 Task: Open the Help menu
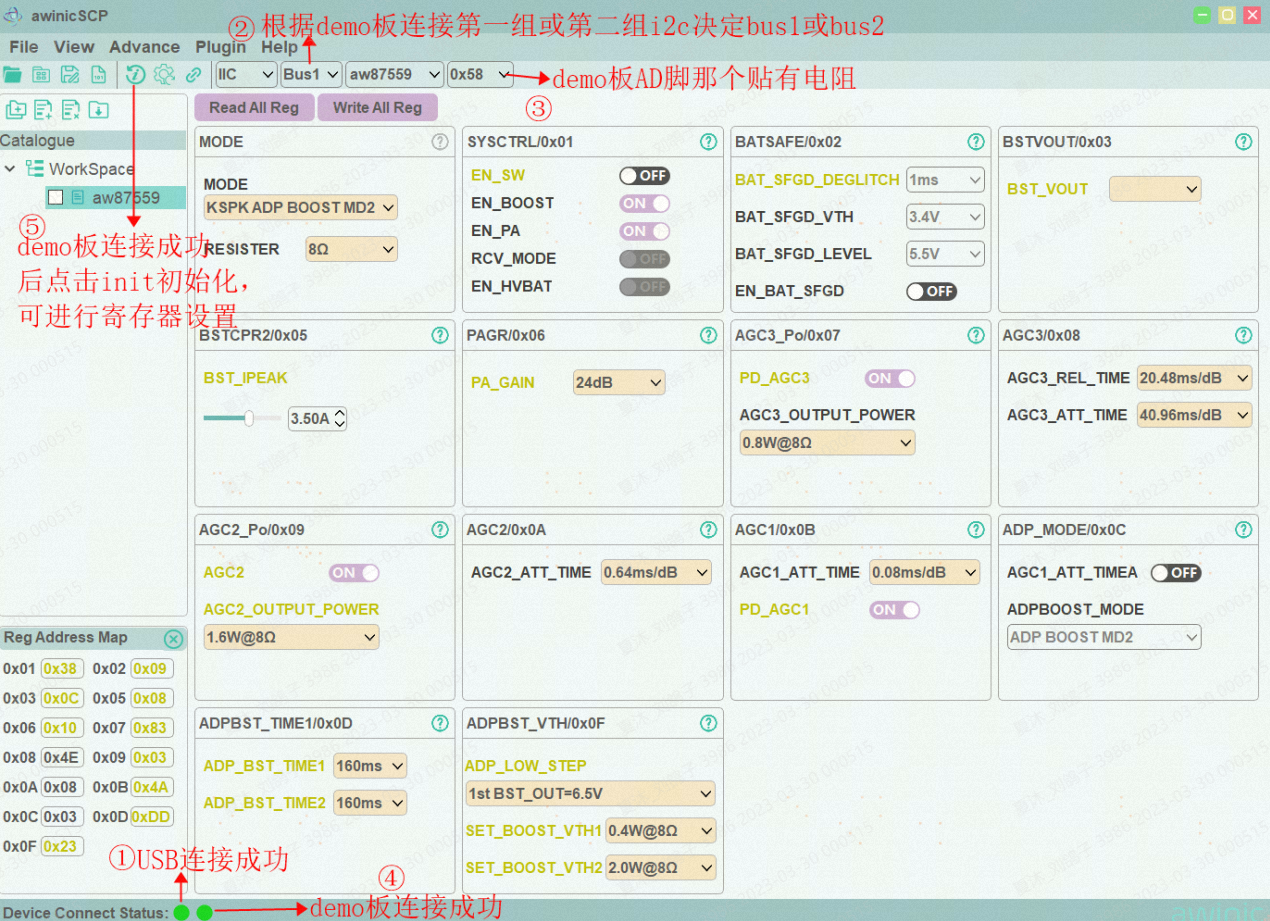pyautogui.click(x=279, y=47)
